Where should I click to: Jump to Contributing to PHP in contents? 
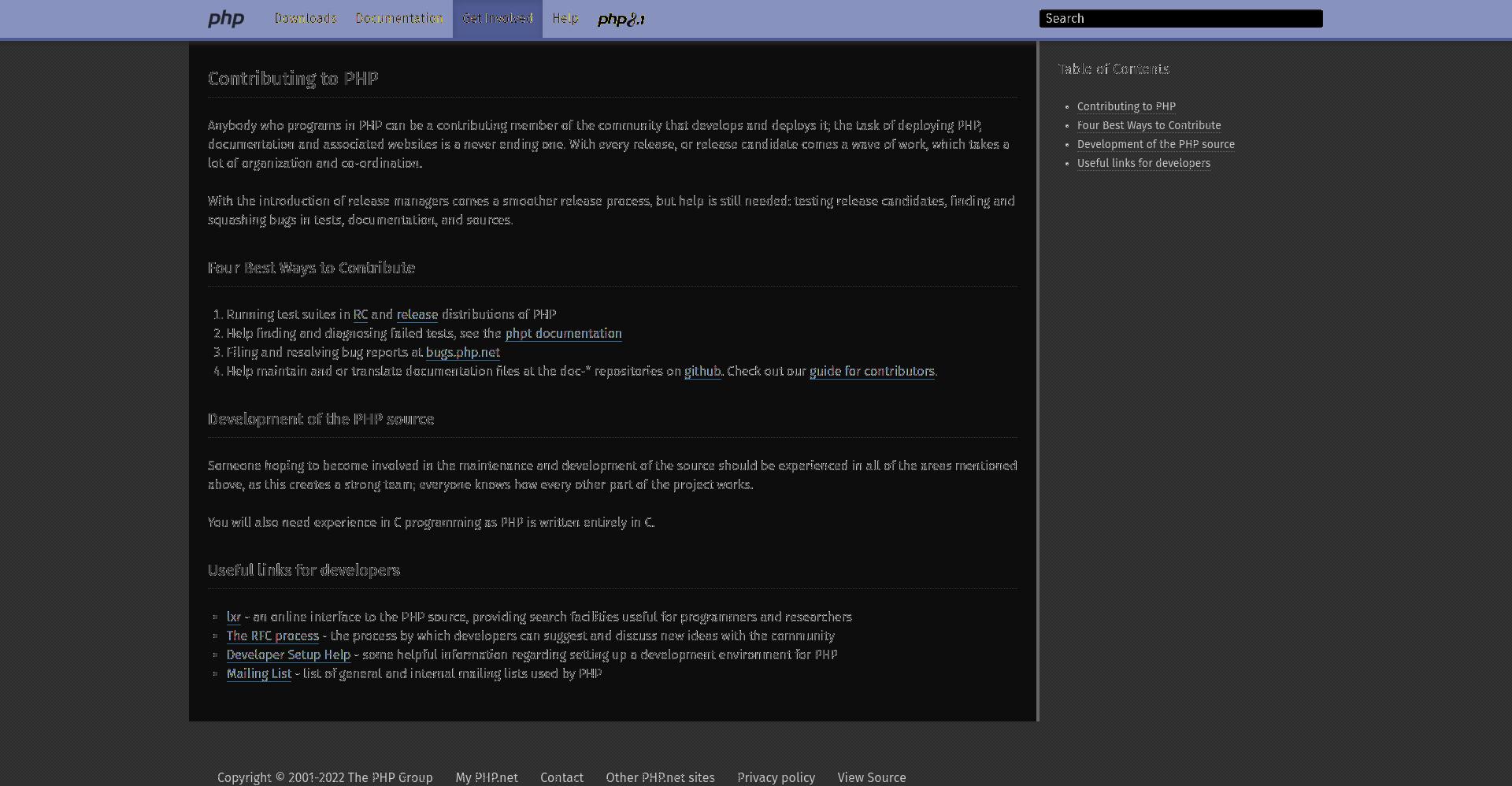click(x=1126, y=106)
